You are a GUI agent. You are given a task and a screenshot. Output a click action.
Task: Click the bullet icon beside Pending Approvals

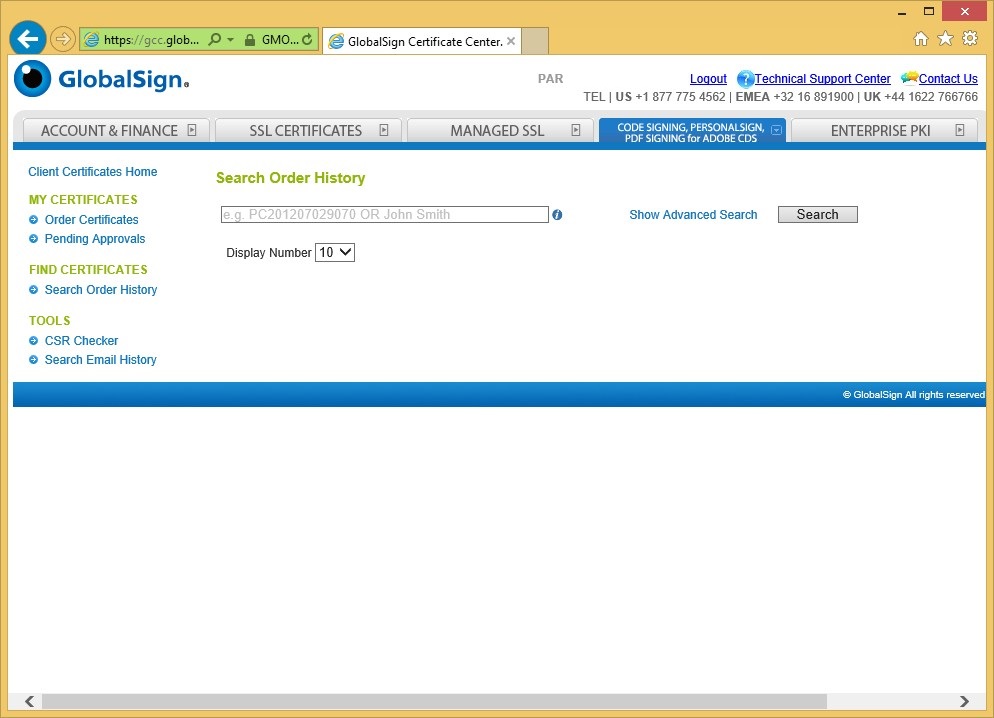34,239
